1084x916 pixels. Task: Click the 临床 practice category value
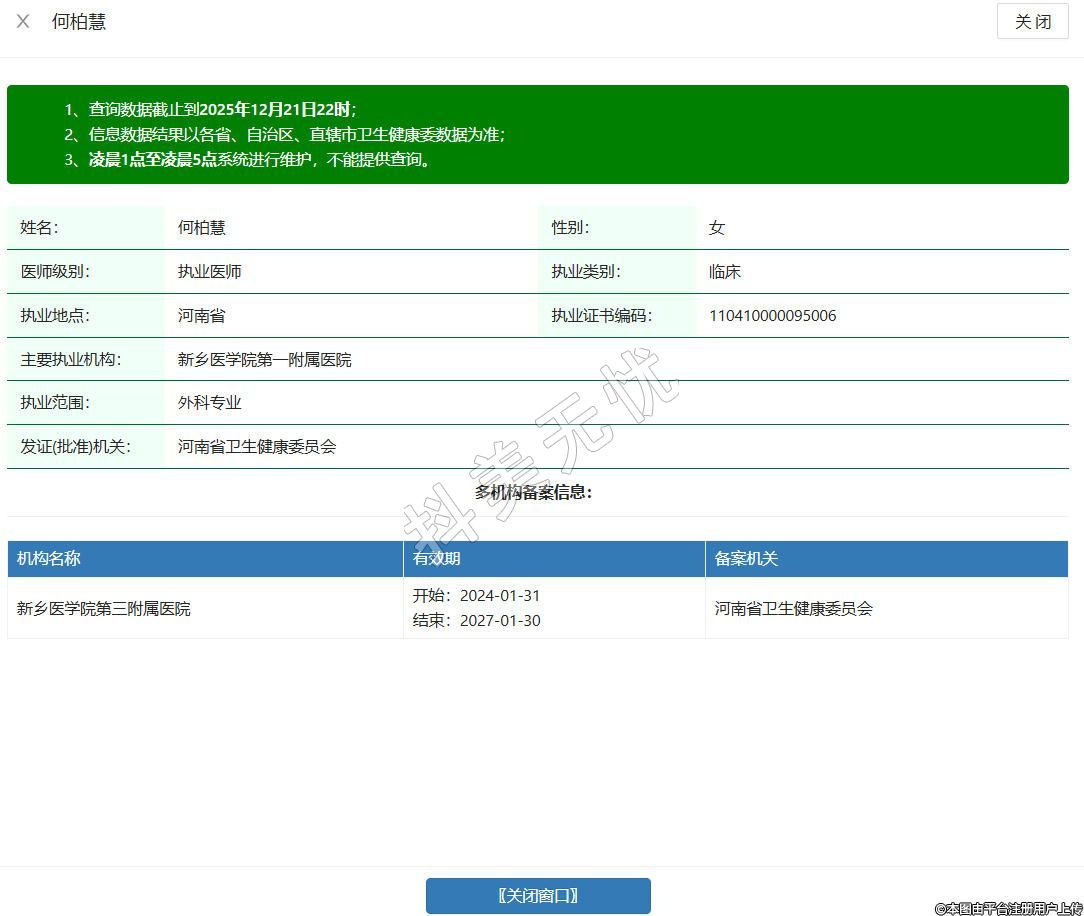725,272
